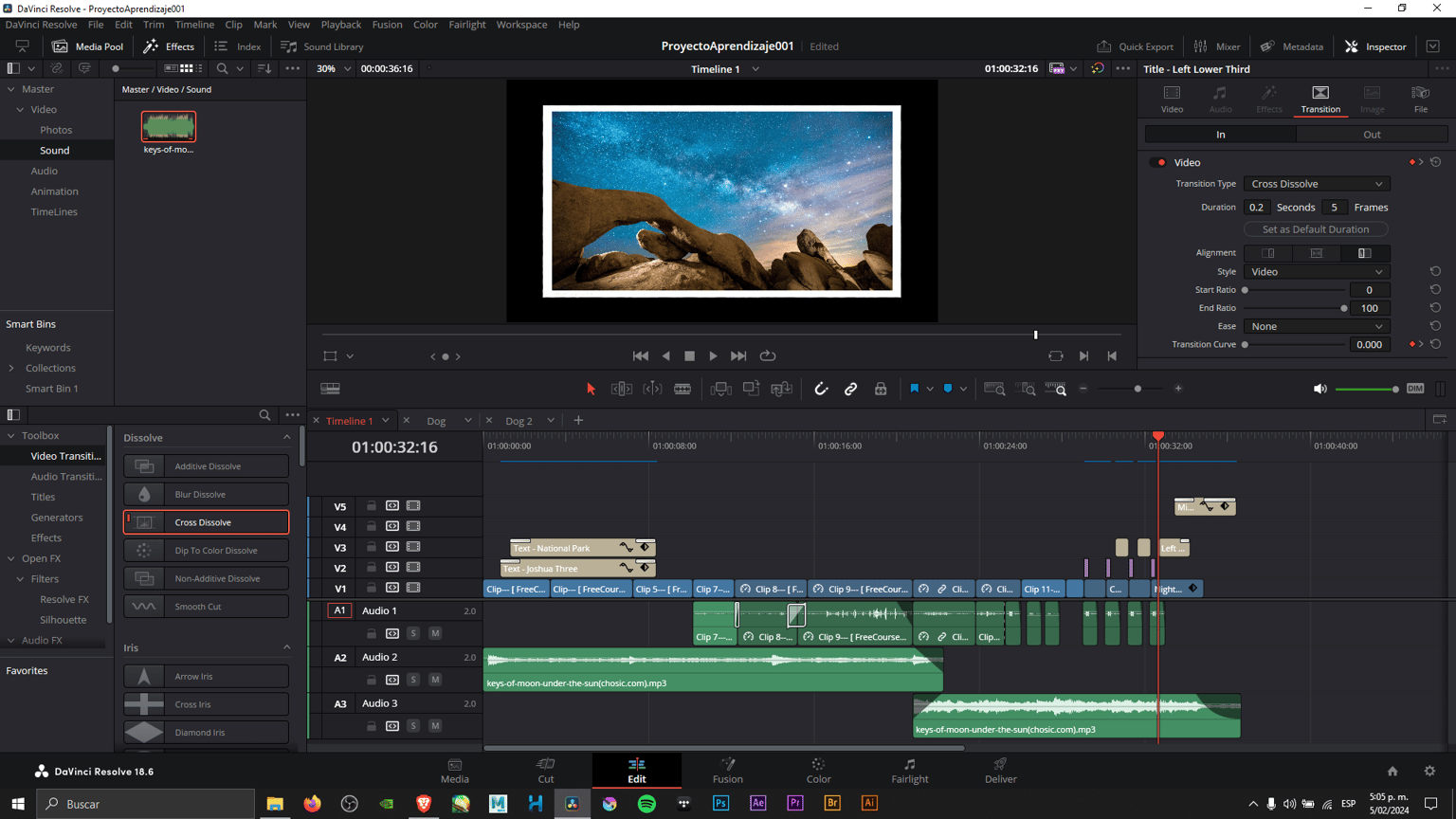Lock the V5 video track
This screenshot has height=819, width=1456.
coord(372,506)
